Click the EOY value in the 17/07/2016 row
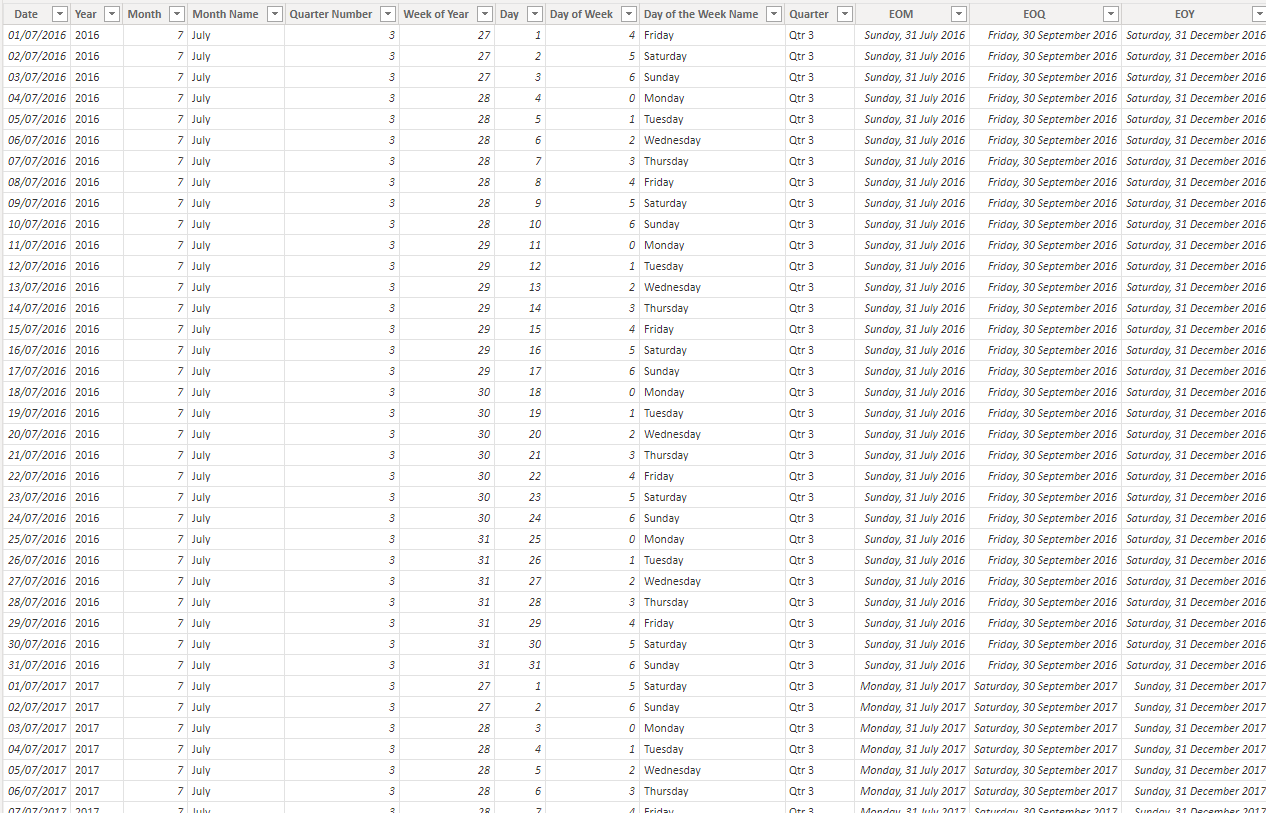Image resolution: width=1266 pixels, height=813 pixels. (1195, 371)
